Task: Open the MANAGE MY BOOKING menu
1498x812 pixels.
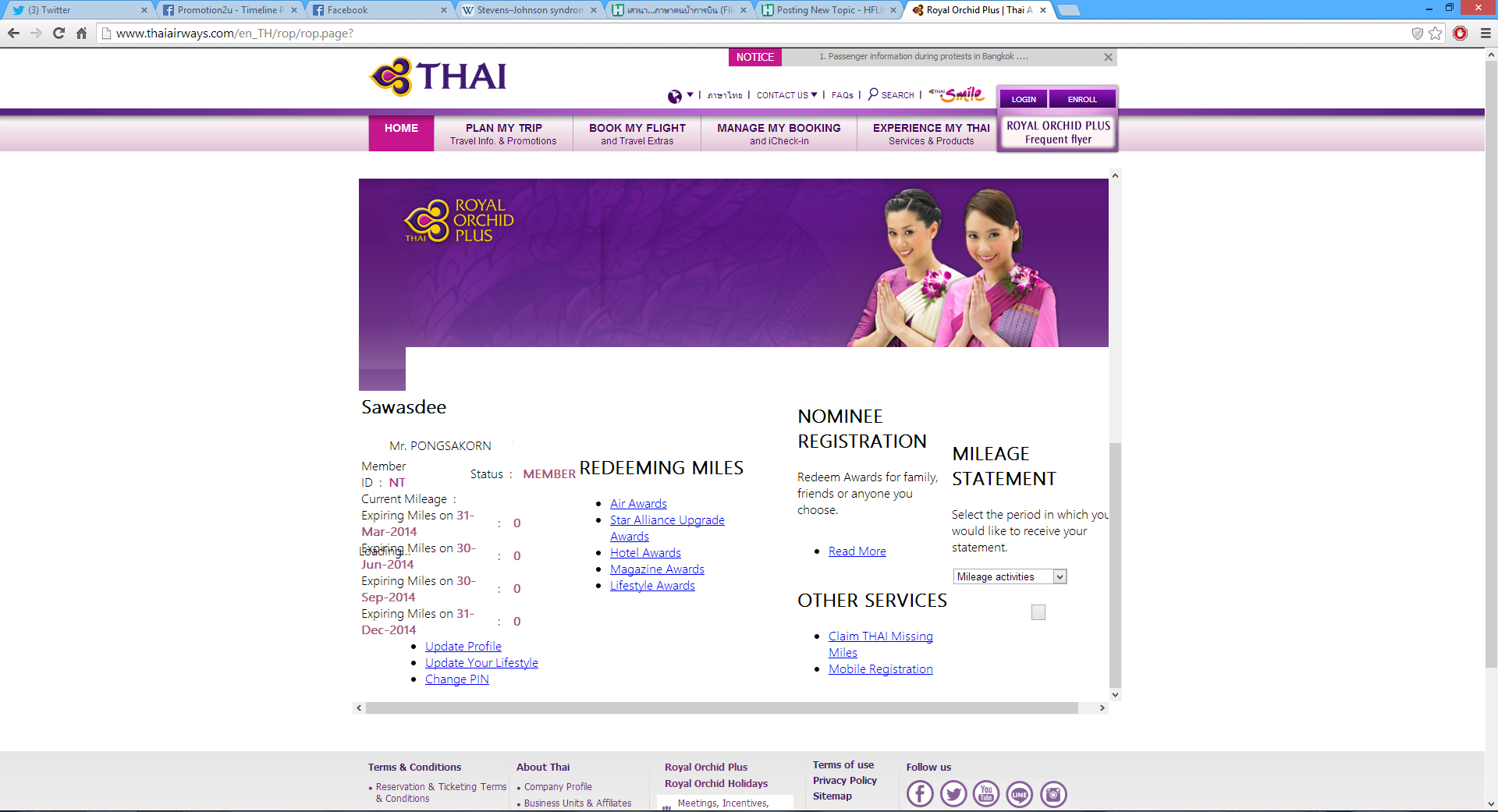Action: (779, 133)
